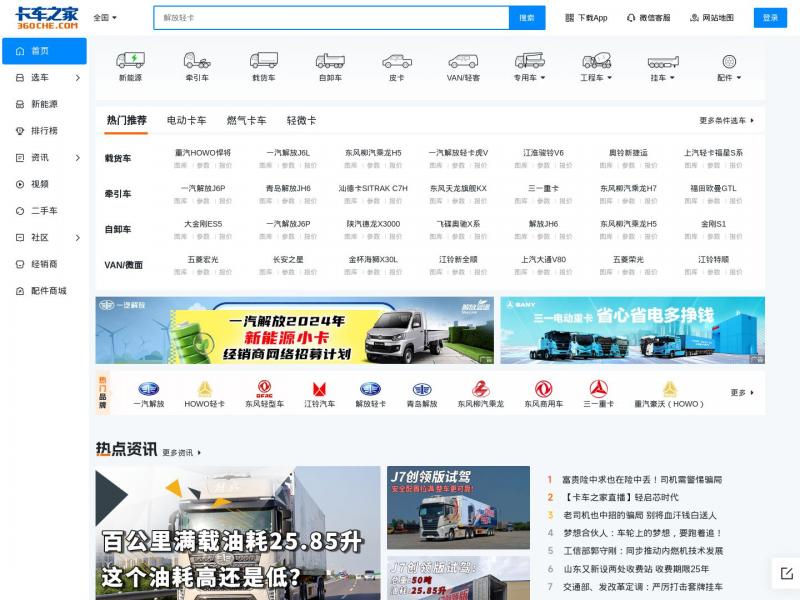Select the 江铃汽车 brand logo
This screenshot has height=600, width=800.
point(319,389)
